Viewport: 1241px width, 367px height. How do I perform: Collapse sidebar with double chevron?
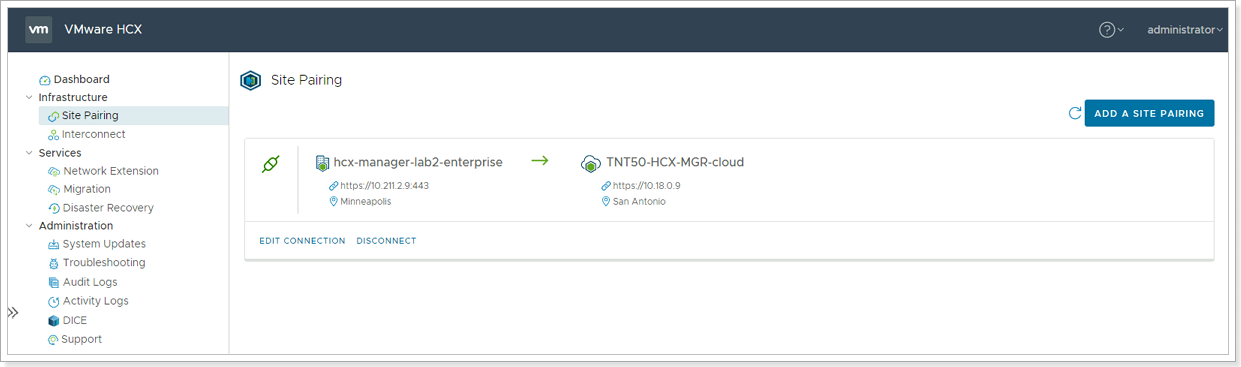point(13,312)
